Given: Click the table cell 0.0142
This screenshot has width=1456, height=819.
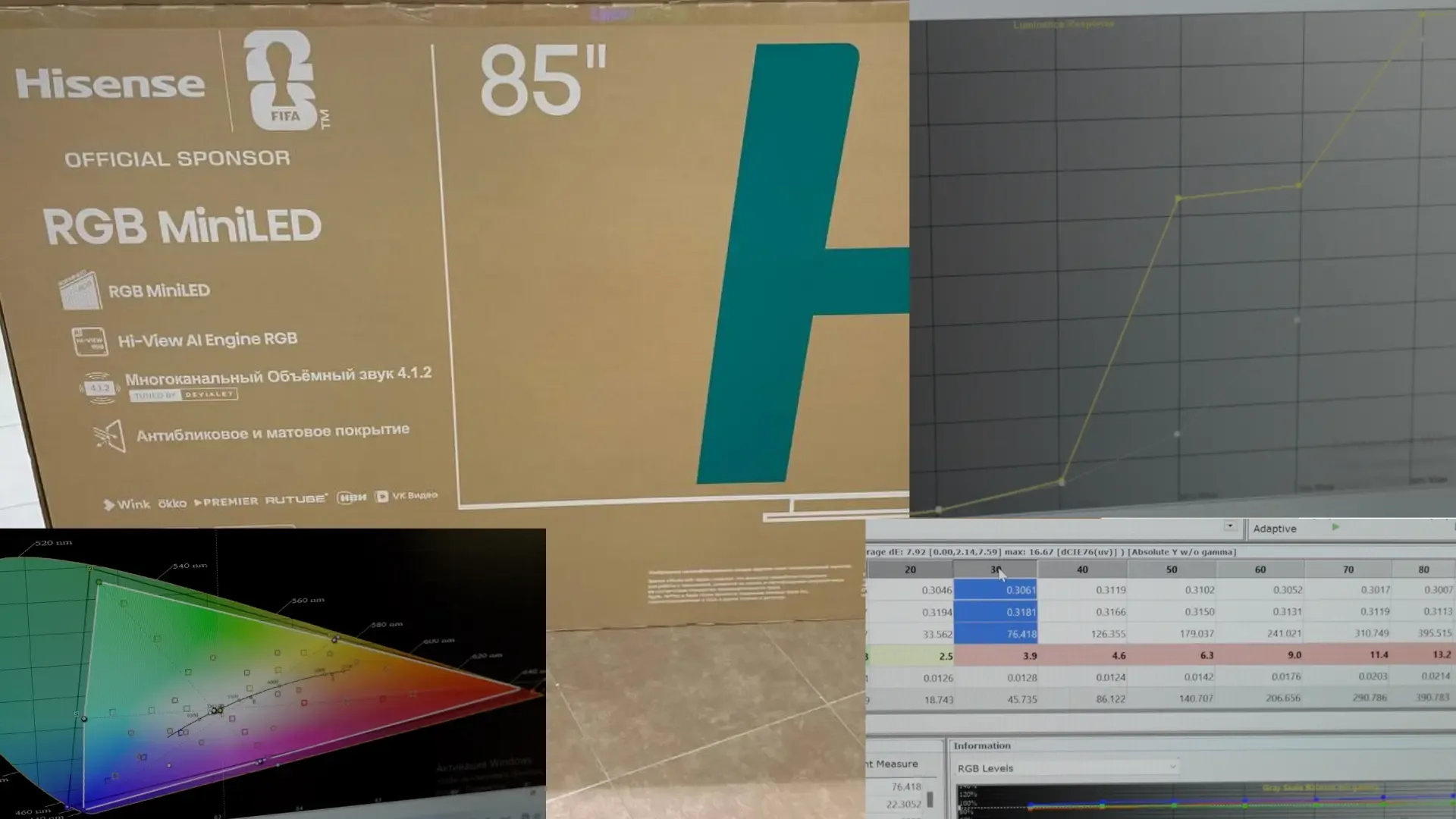Looking at the screenshot, I should pyautogui.click(x=1172, y=677).
